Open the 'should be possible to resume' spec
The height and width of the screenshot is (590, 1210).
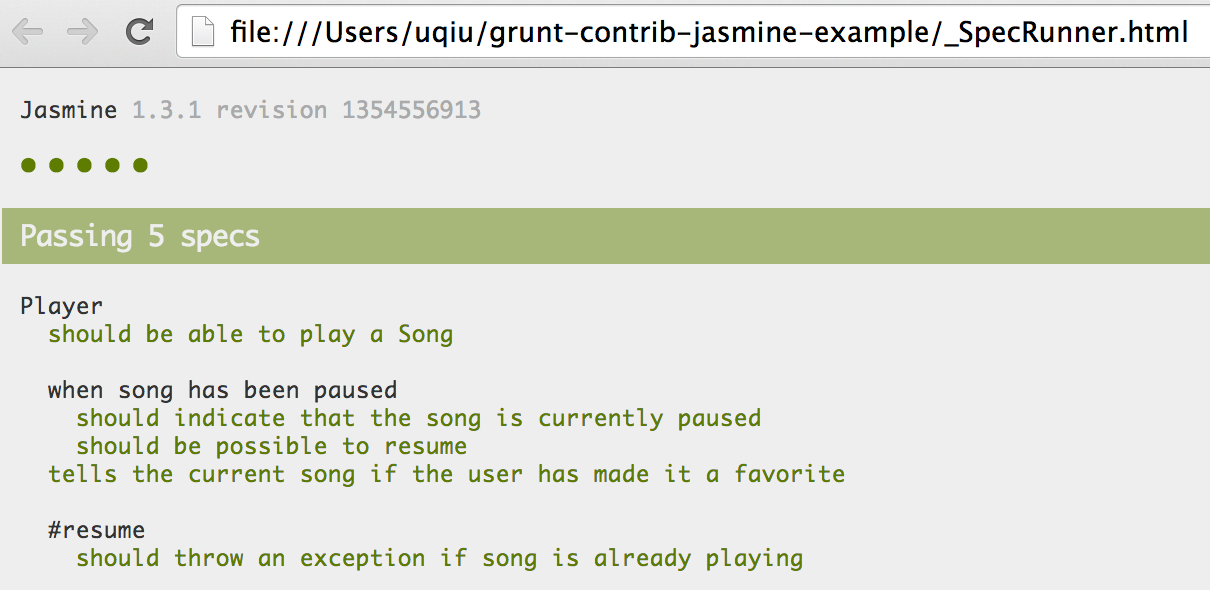(x=271, y=446)
